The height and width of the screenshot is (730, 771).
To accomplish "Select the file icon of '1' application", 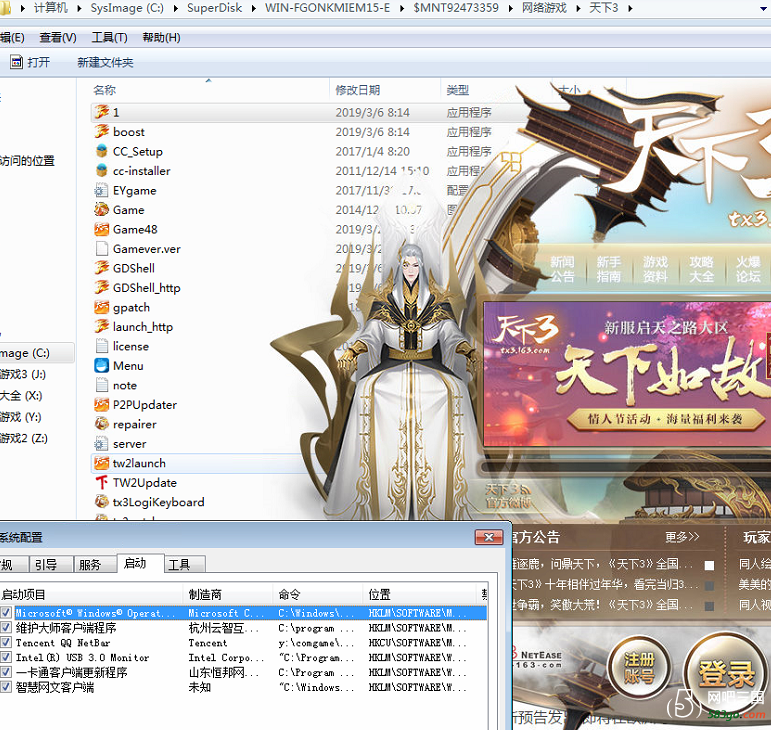I will (x=102, y=112).
